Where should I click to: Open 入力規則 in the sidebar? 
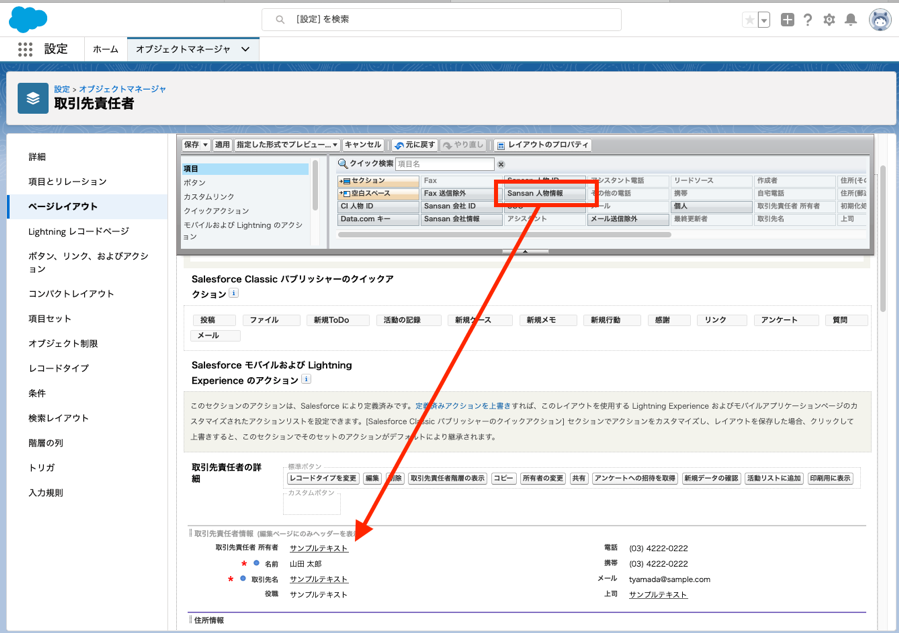(46, 493)
